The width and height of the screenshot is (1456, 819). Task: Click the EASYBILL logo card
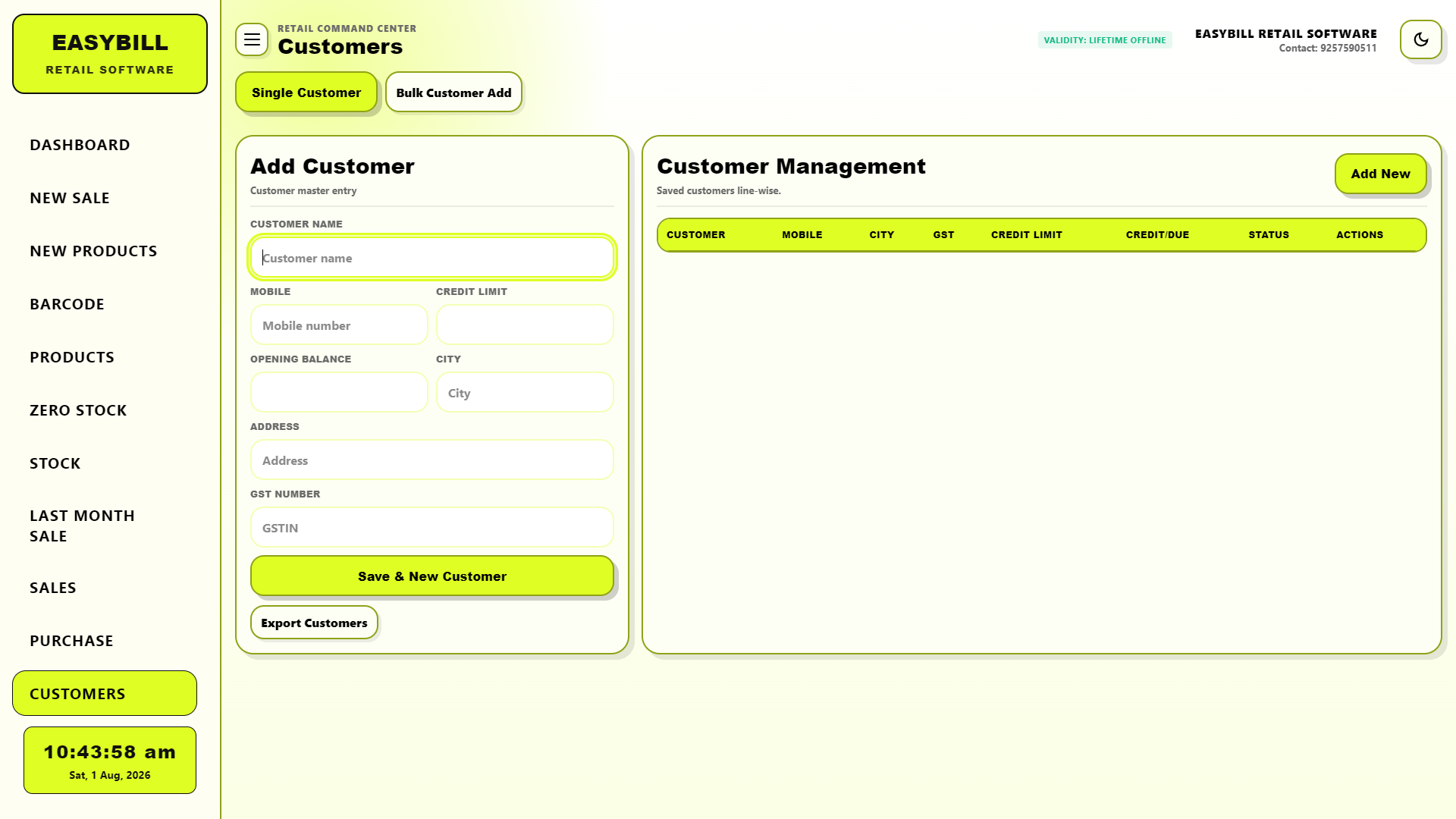[x=110, y=54]
